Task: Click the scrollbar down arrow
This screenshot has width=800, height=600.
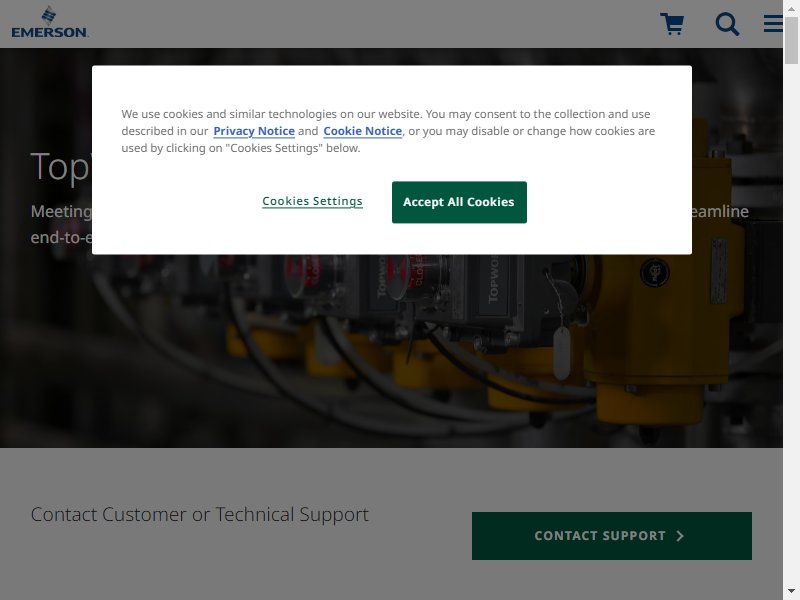Action: click(791, 591)
